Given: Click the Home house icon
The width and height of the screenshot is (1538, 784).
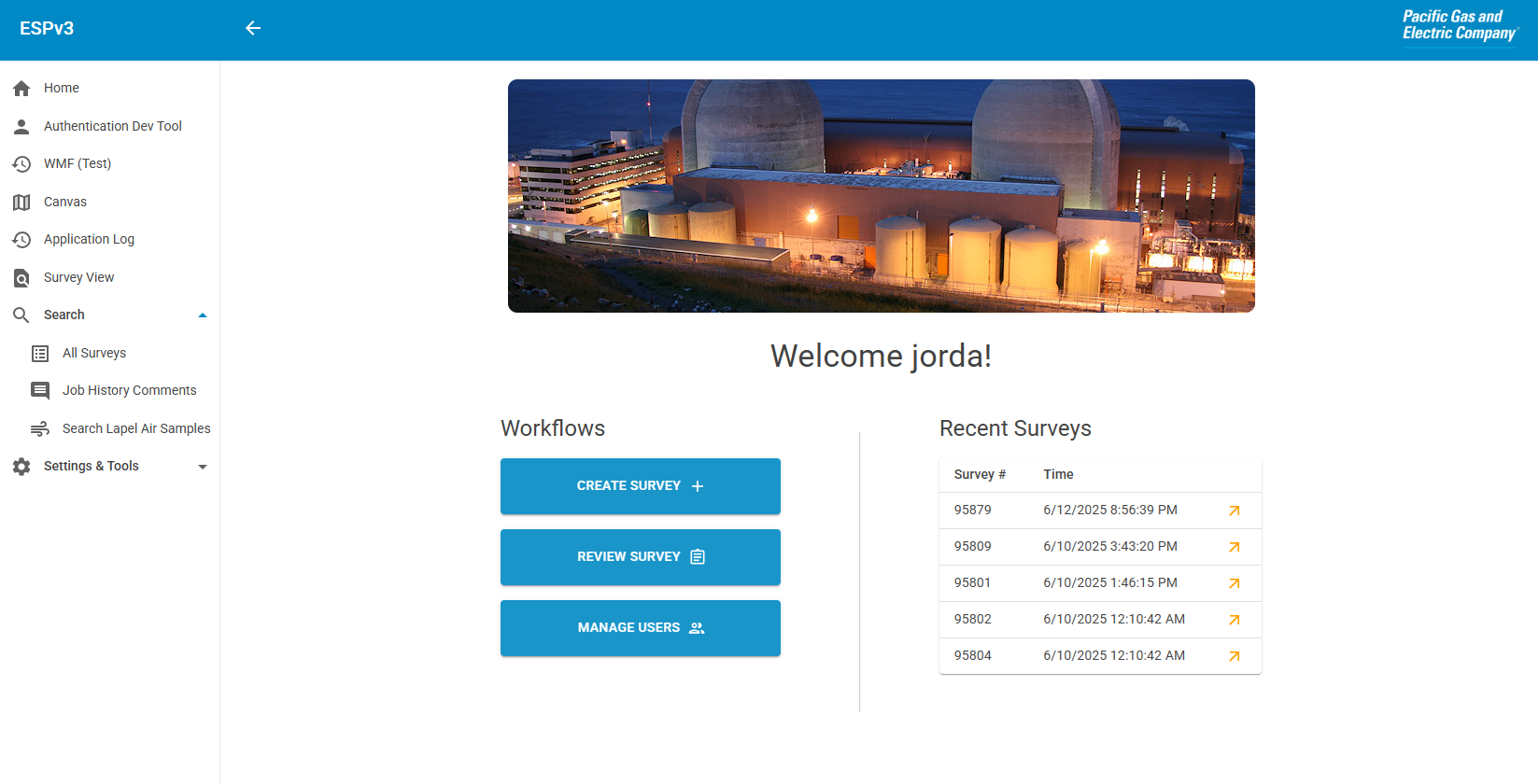Looking at the screenshot, I should [x=21, y=89].
